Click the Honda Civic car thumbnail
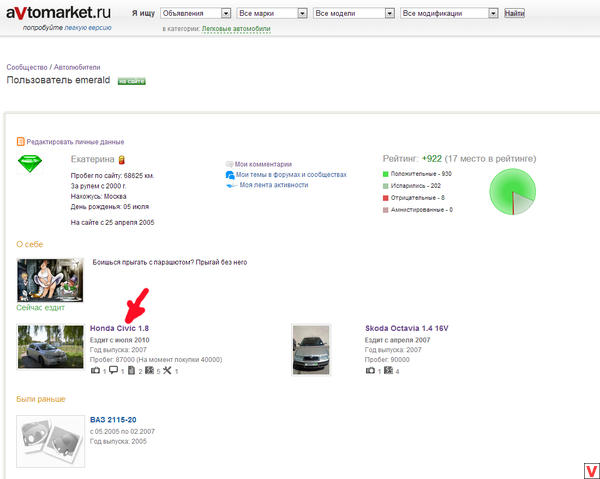 click(51, 347)
